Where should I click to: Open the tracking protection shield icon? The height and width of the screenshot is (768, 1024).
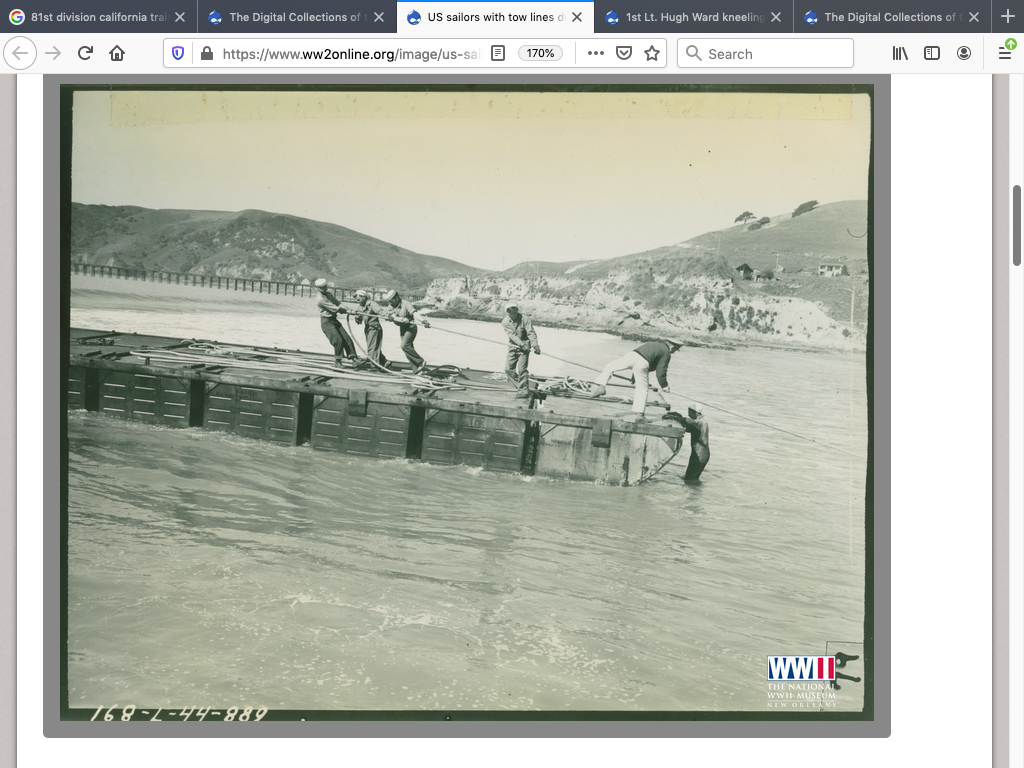178,54
